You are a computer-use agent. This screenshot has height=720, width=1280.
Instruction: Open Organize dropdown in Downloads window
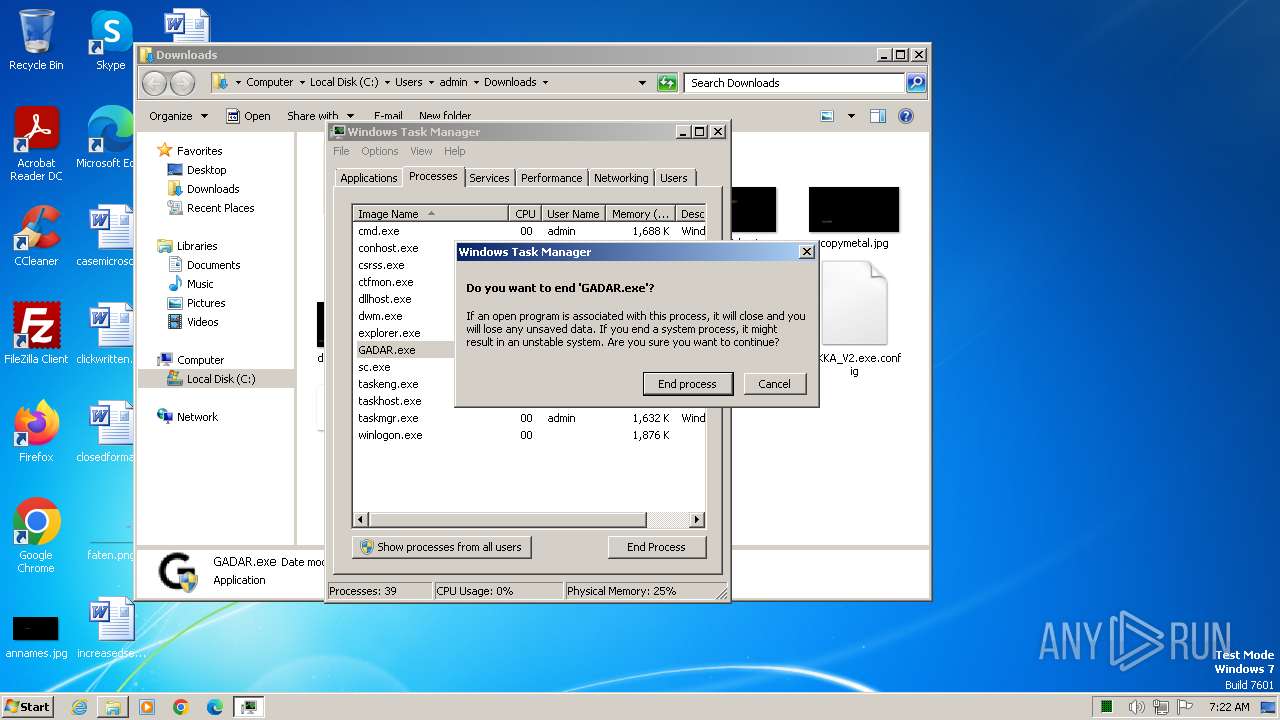[x=178, y=116]
